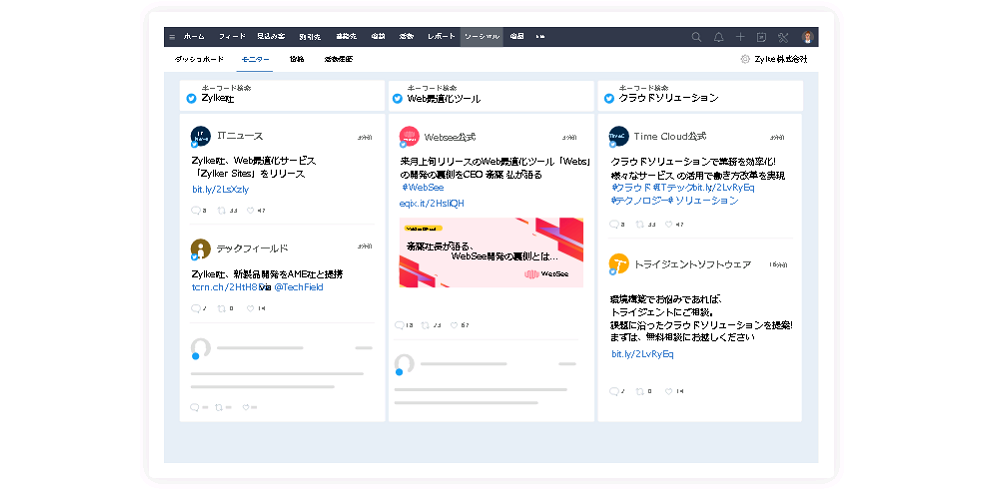Reply to the Time Cloud公式 tweet
The width and height of the screenshot is (1000, 490).
614,224
